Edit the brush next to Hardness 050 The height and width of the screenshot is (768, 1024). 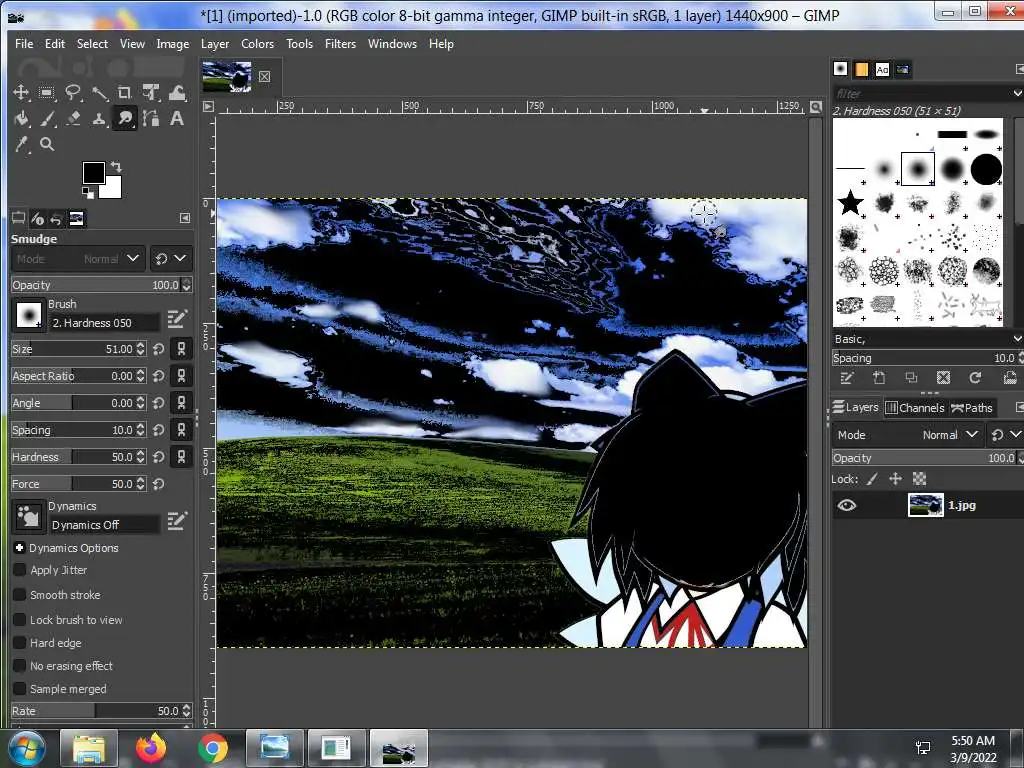pos(177,319)
